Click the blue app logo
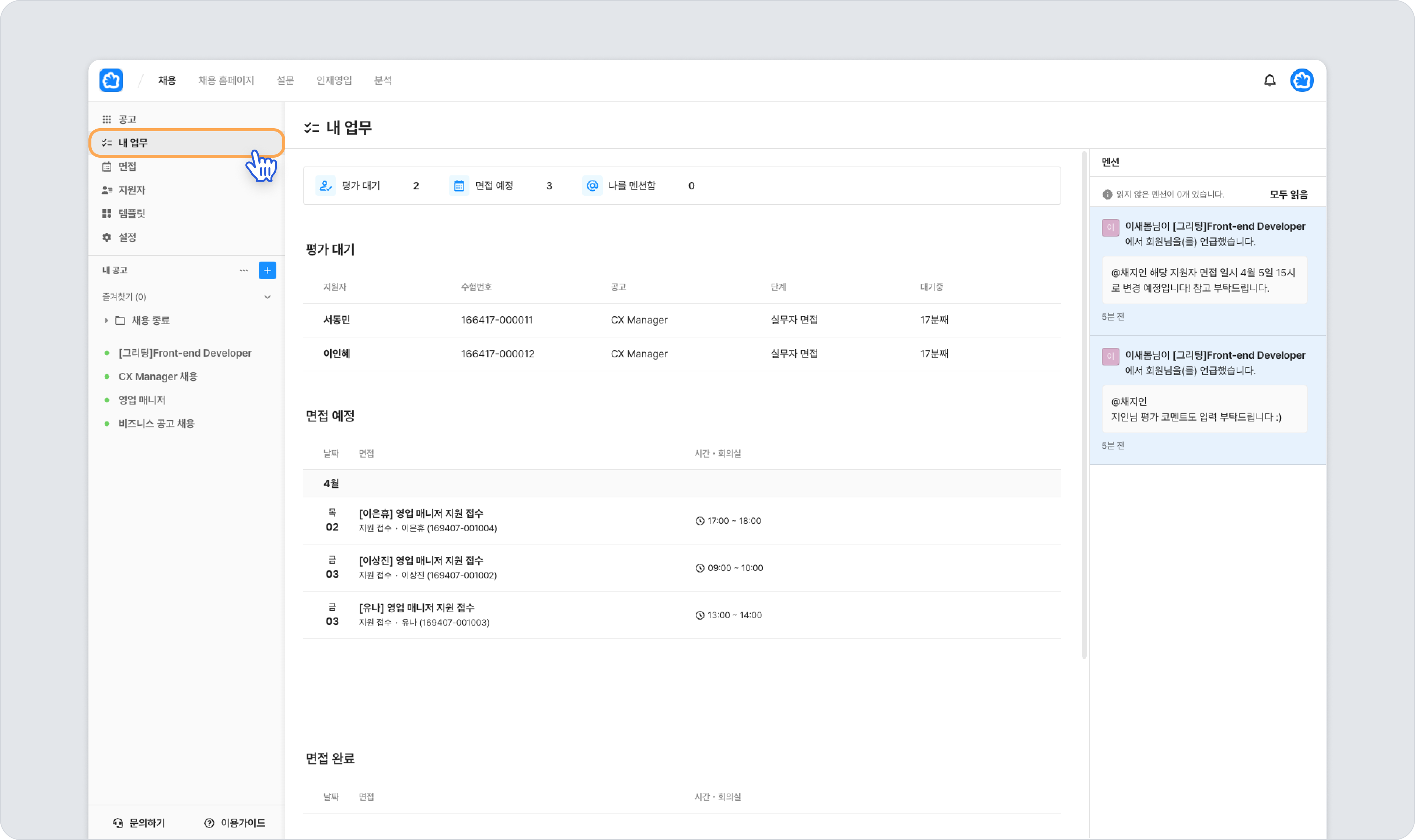Screen dimensions: 1415x840 (111, 80)
